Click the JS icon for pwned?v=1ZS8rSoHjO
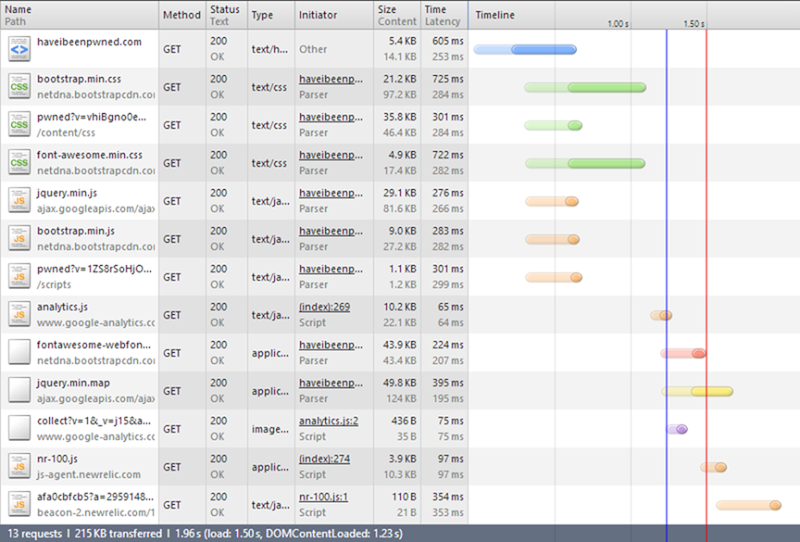Viewport: 800px width, 542px height. [19, 277]
